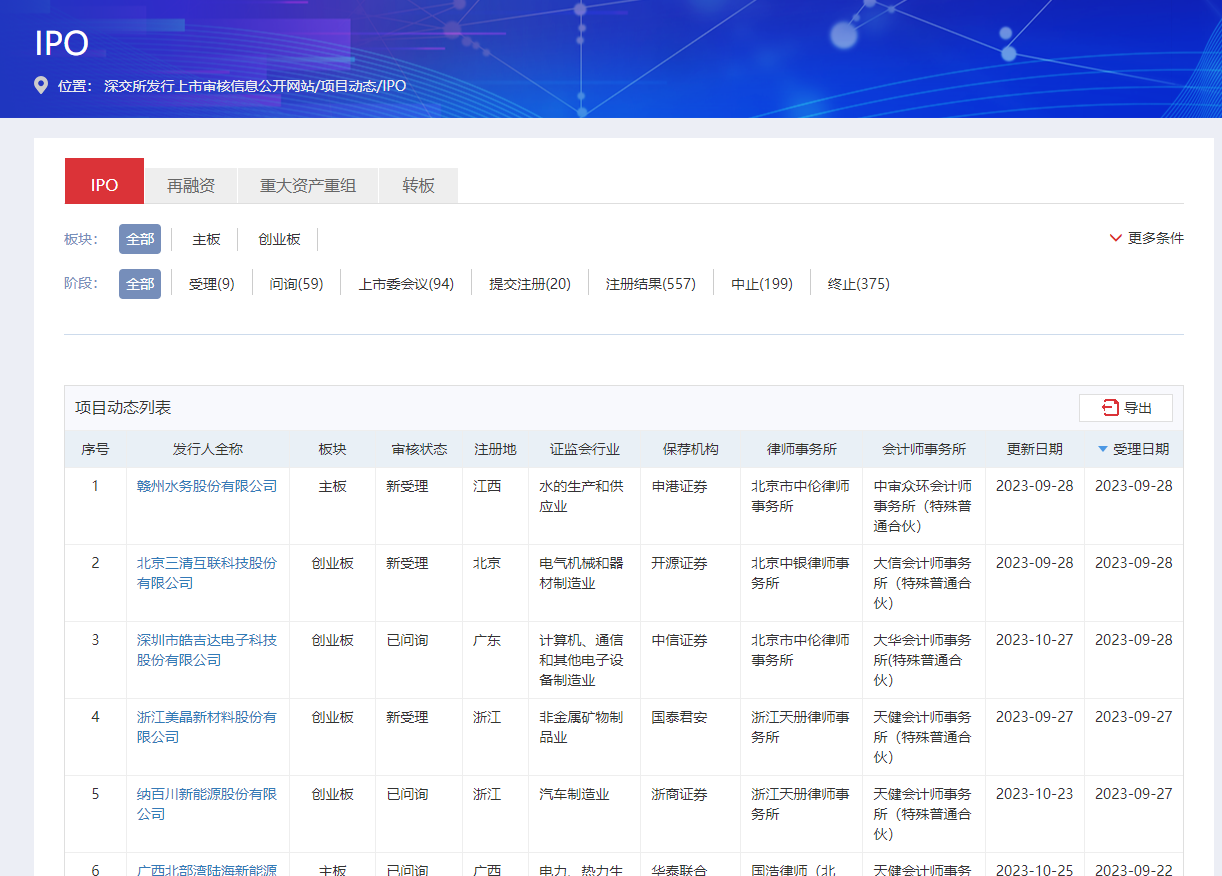Image resolution: width=1222 pixels, height=876 pixels.
Task: Click the 保荐机构 column header
Action: pos(690,450)
